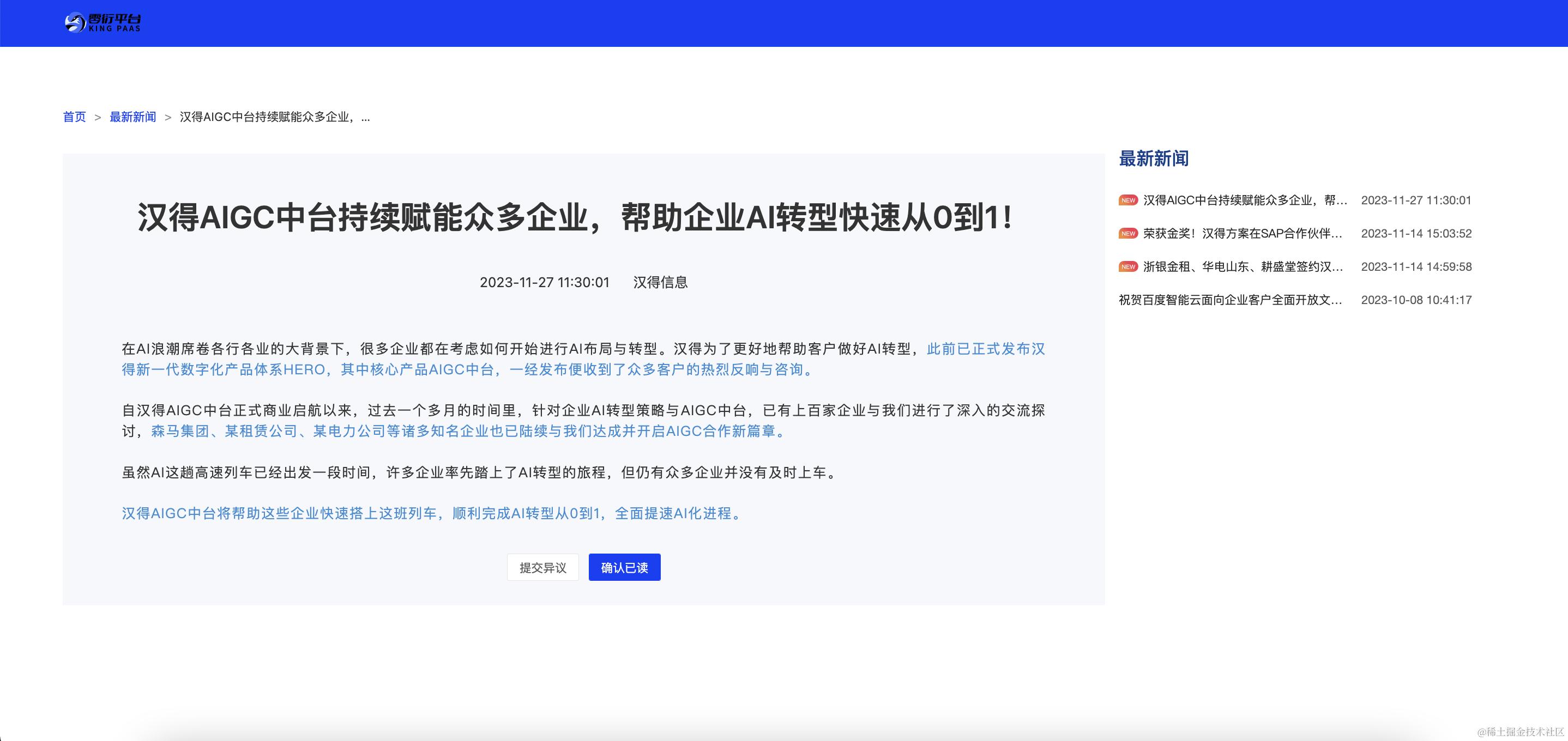1568x741 pixels.
Task: Click NEW badge beside 浙银金租 news item
Action: pyautogui.click(x=1128, y=267)
